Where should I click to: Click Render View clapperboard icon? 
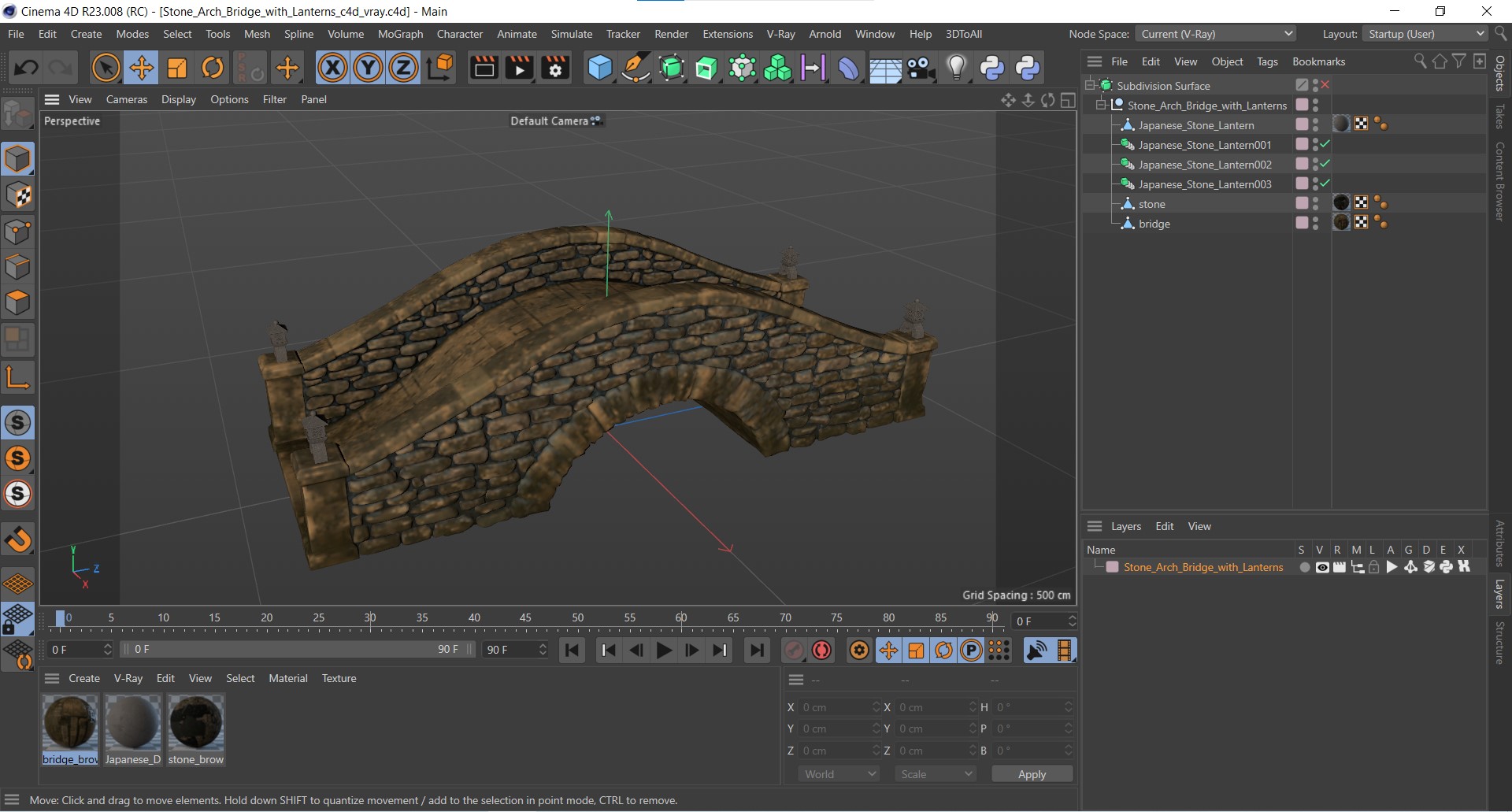(484, 68)
